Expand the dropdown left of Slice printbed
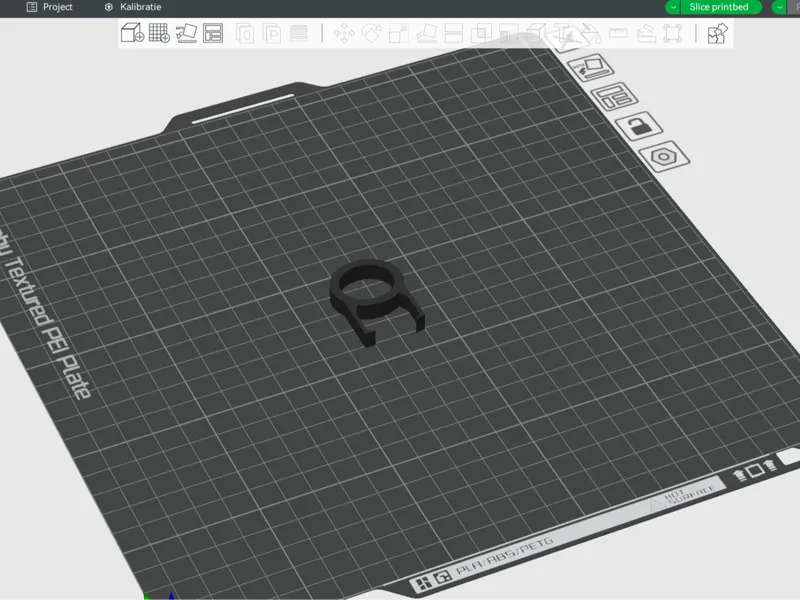 tap(673, 7)
